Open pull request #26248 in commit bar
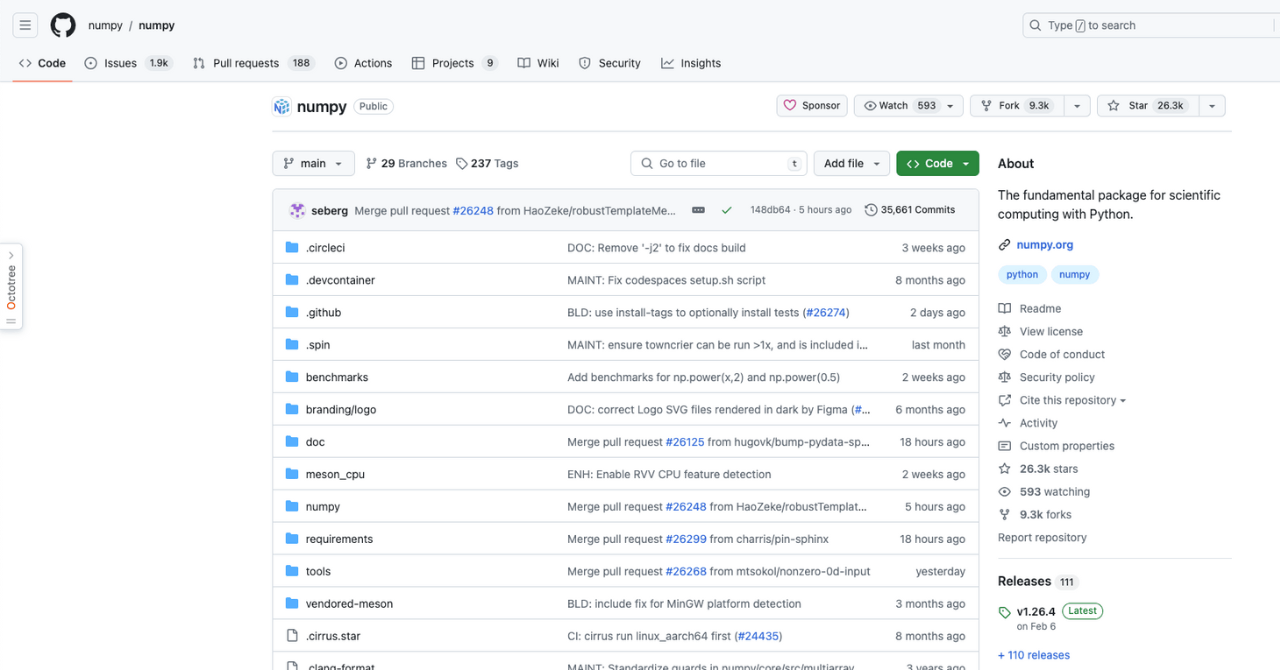 (473, 210)
